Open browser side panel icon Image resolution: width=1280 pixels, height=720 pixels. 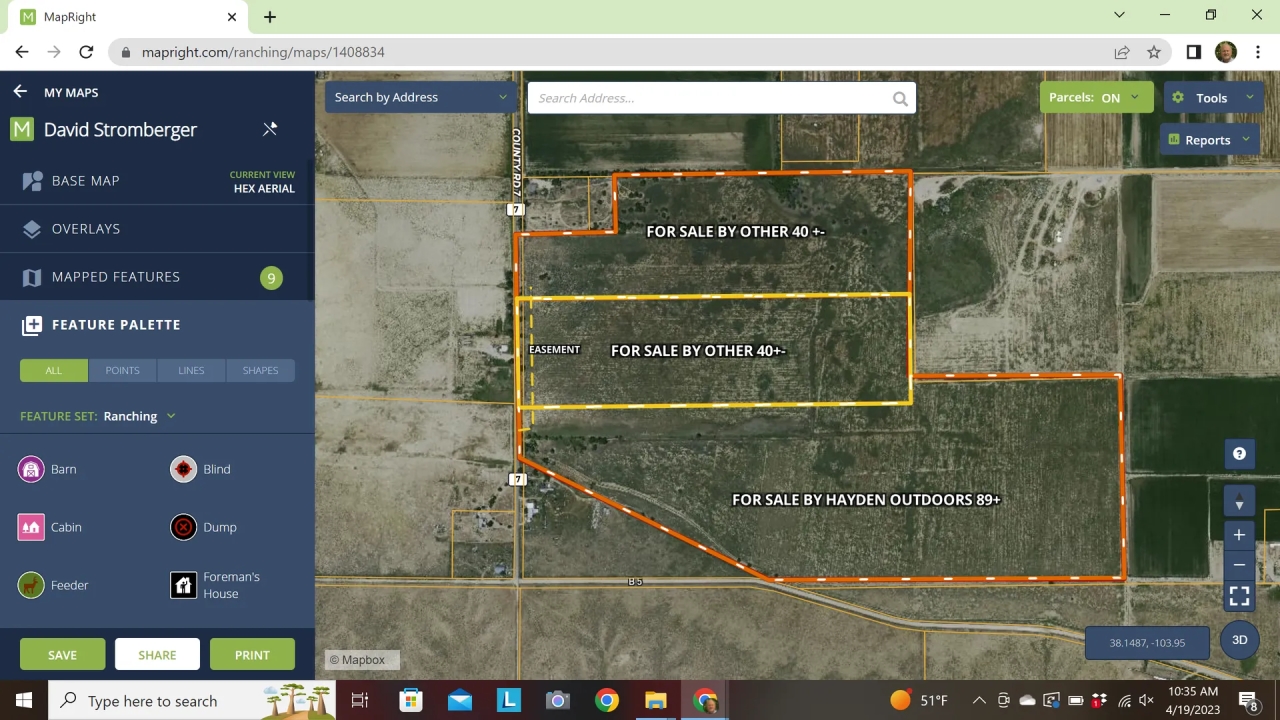tap(1193, 52)
